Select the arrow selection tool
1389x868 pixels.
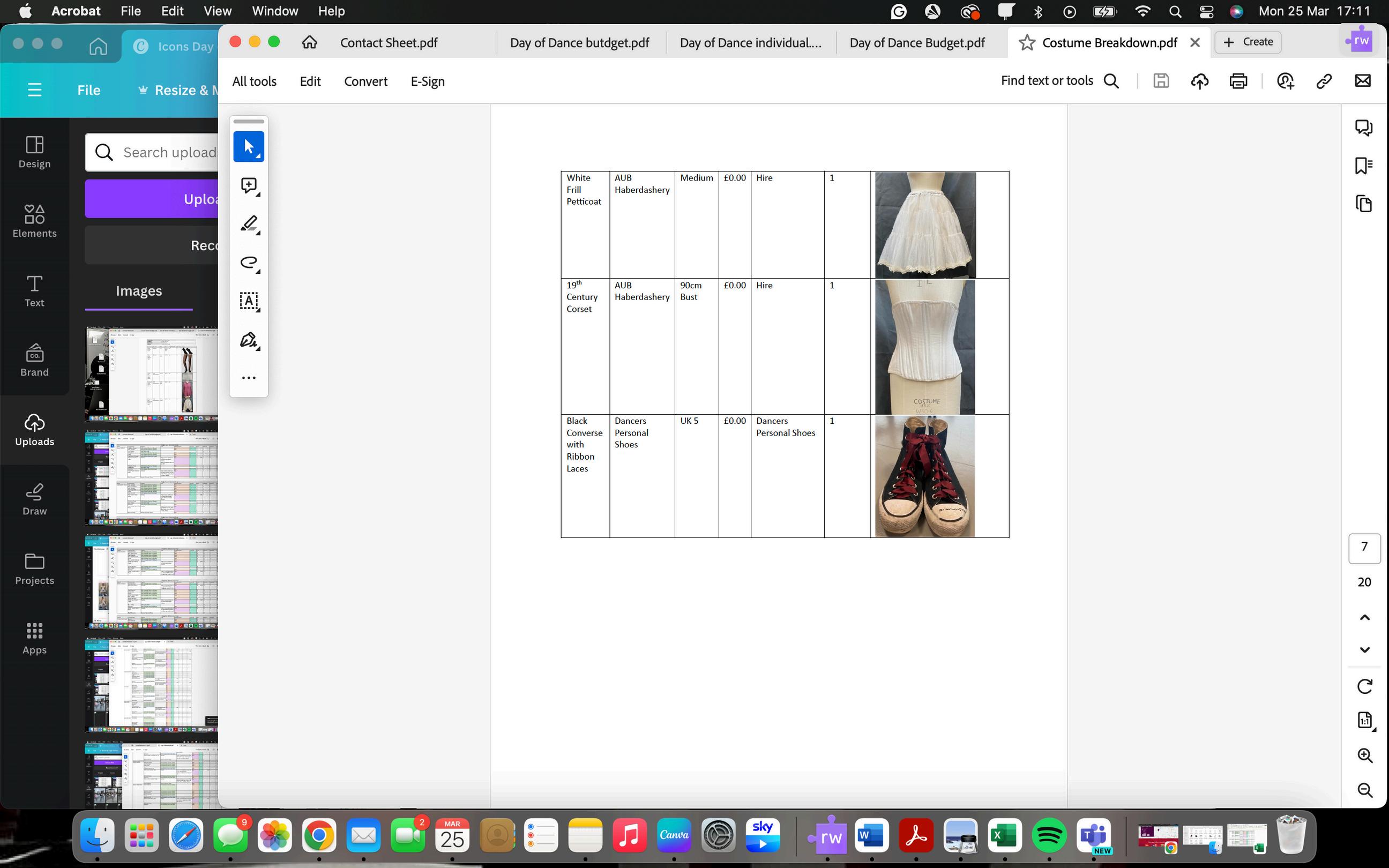coord(249,147)
